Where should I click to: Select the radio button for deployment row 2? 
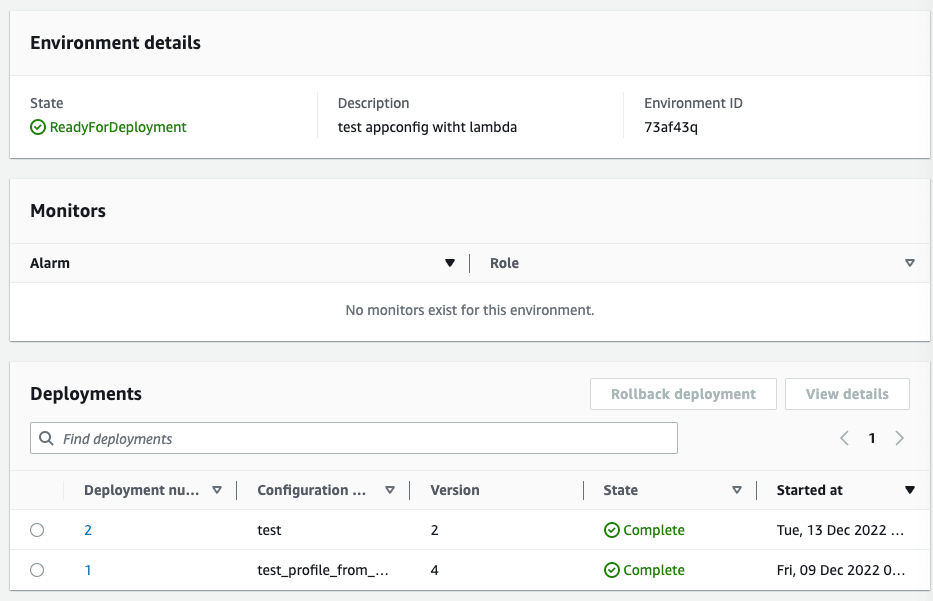[37, 530]
